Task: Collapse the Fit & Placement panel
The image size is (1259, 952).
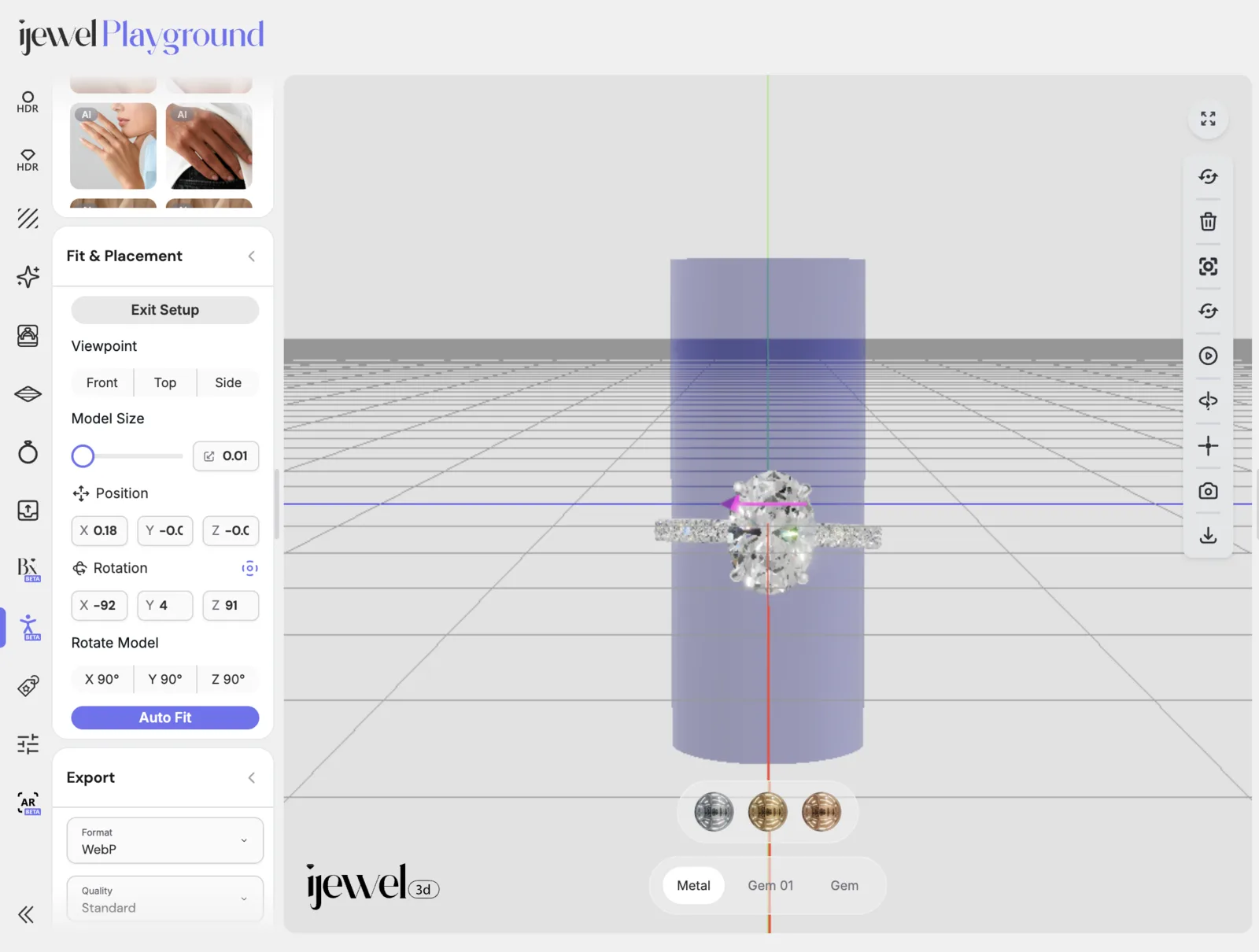Action: pos(252,256)
